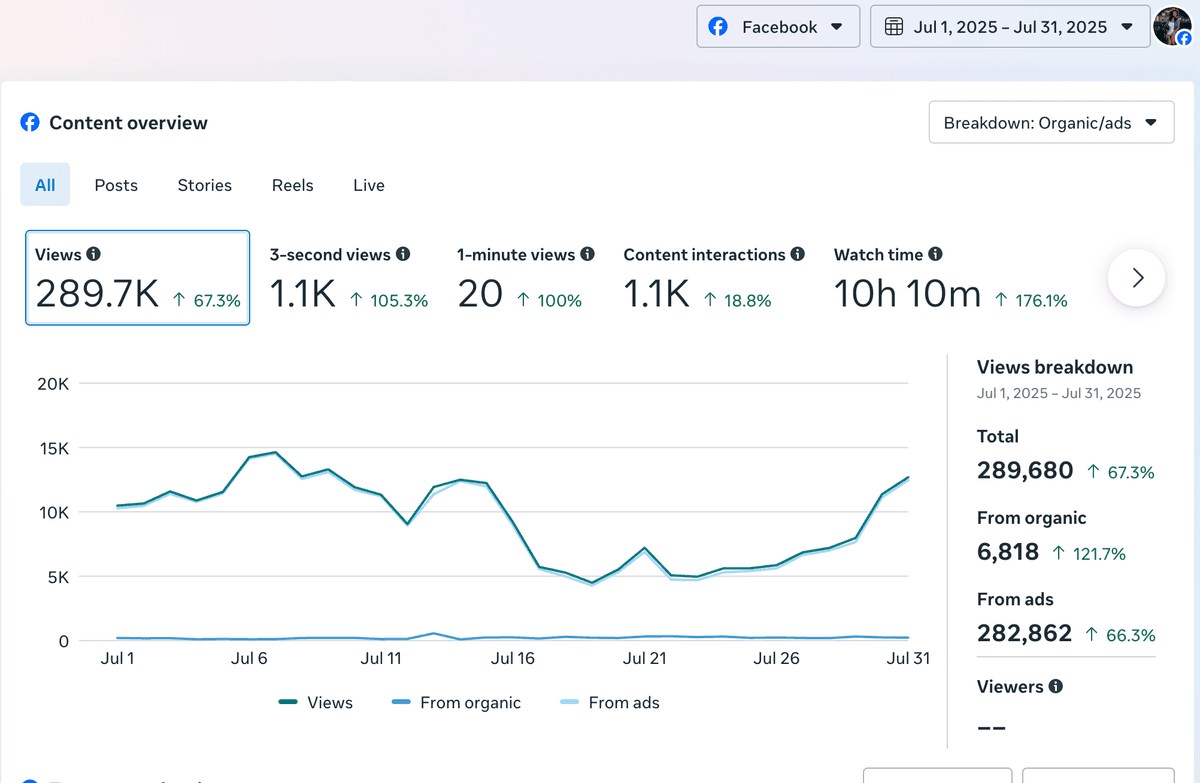Click the right arrow to show more metrics
1200x783 pixels.
click(x=1137, y=278)
